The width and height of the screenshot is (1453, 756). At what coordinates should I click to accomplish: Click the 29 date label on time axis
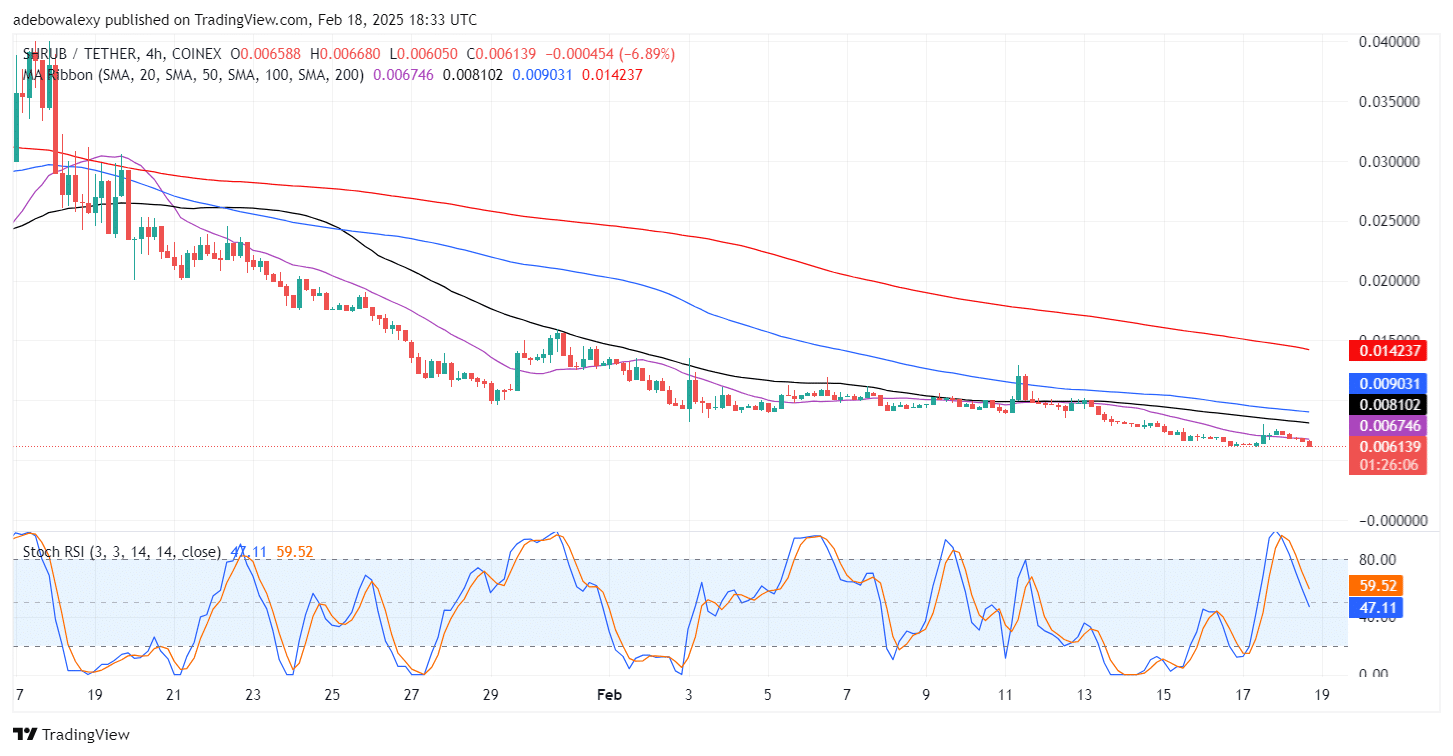click(x=489, y=694)
